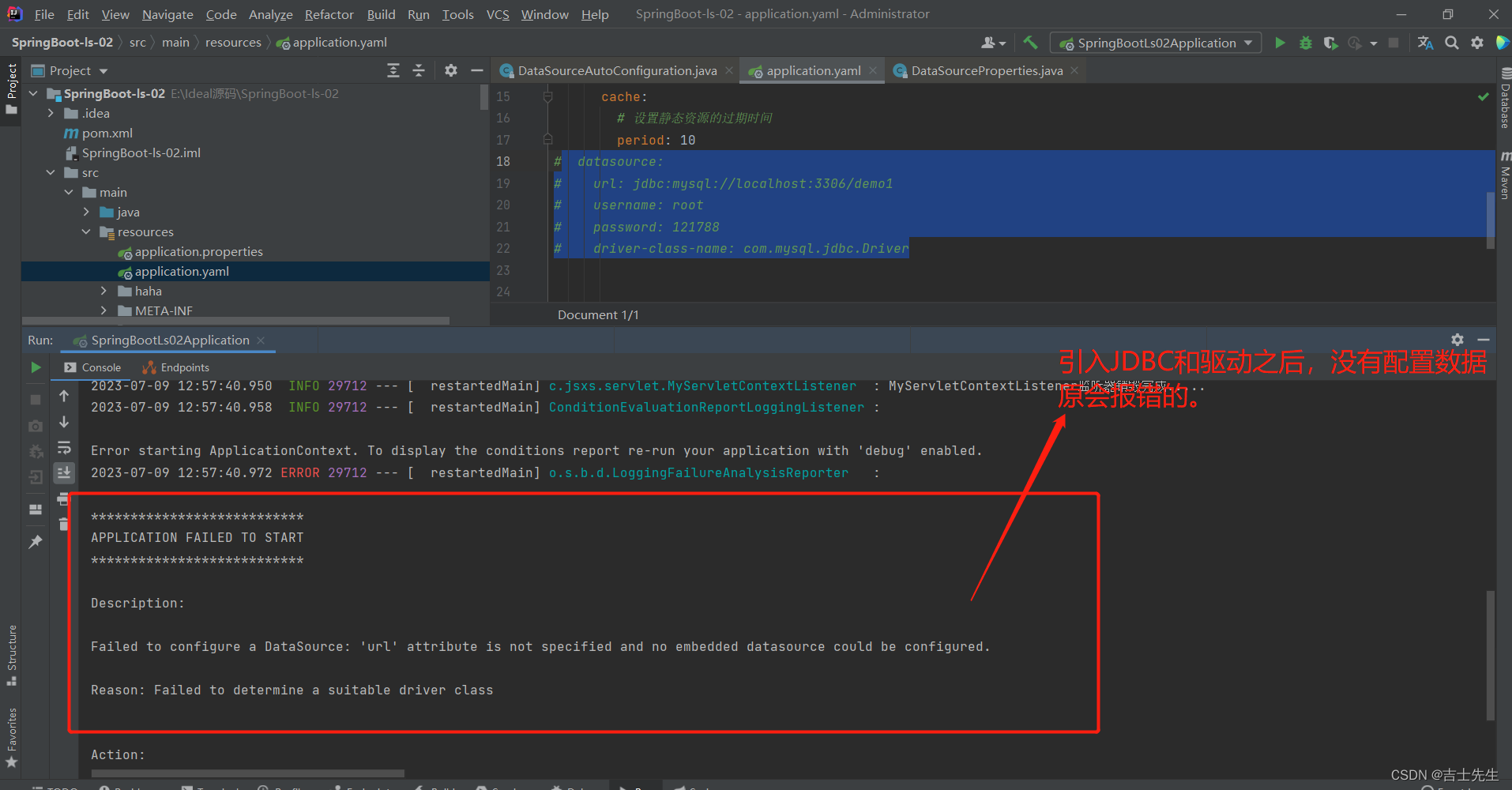The height and width of the screenshot is (790, 1512).
Task: Click fold marker at line 17
Action: 547,139
